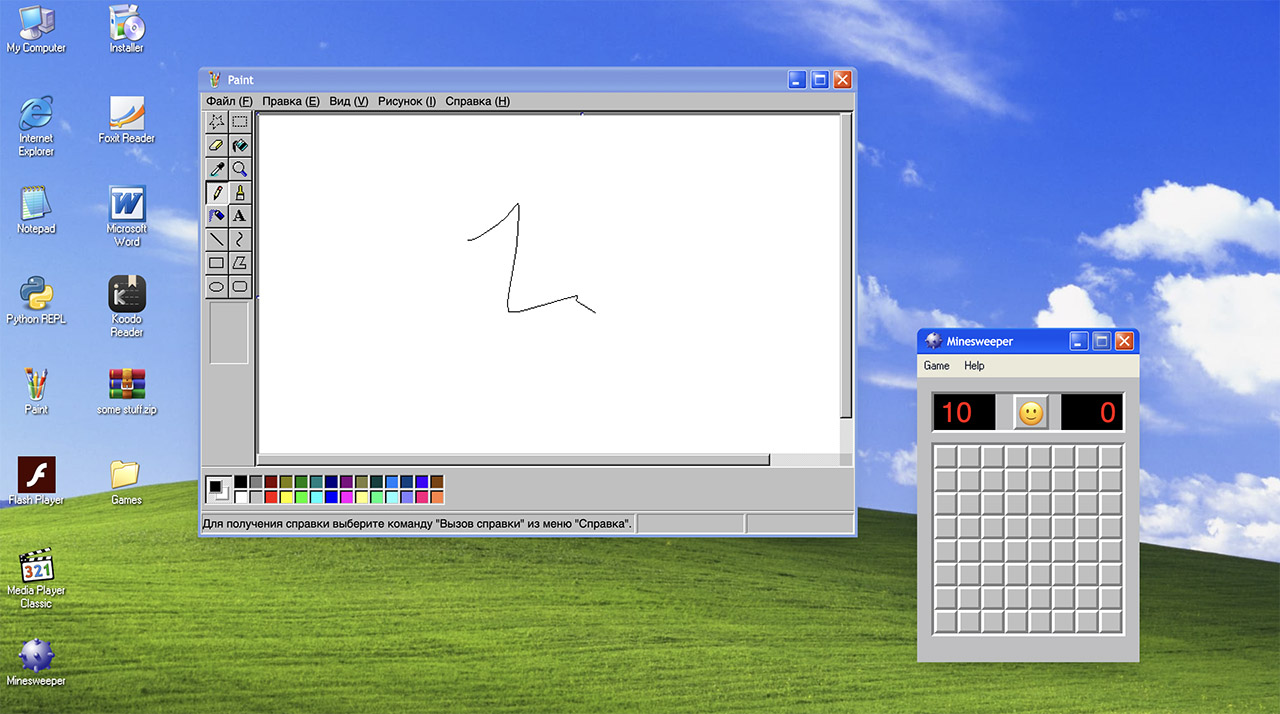Click Paint's vertical scrollbar thumb
The width and height of the screenshot is (1280, 714).
pyautogui.click(x=846, y=265)
